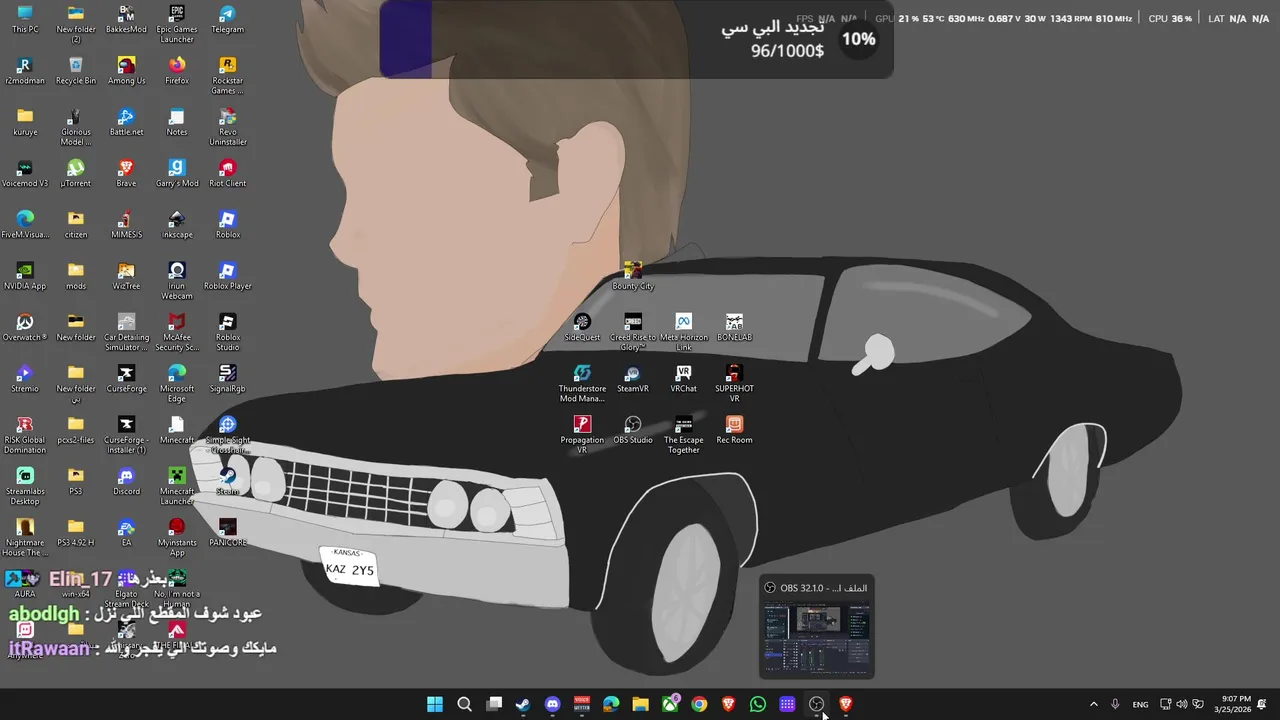1280x720 pixels.
Task: Launch VRChat desktop shortcut
Action: (684, 379)
